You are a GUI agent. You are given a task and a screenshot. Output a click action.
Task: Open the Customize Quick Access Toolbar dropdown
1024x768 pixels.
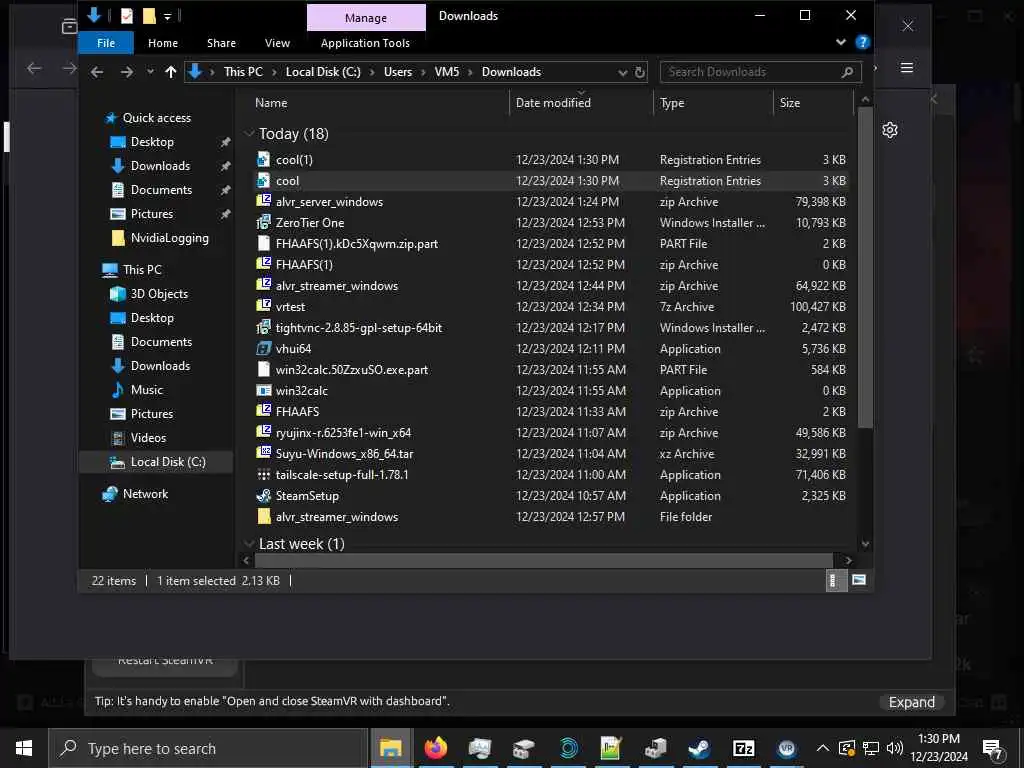pyautogui.click(x=167, y=16)
